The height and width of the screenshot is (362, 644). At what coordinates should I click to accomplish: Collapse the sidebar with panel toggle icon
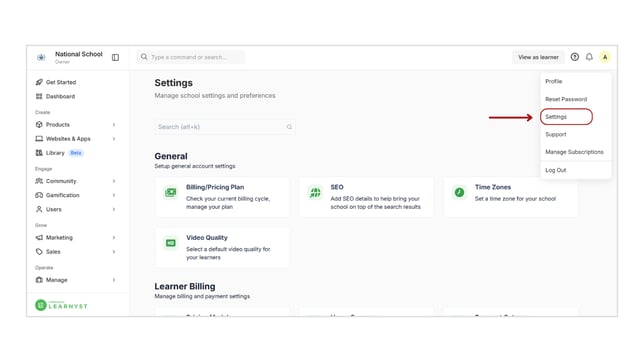(x=115, y=58)
